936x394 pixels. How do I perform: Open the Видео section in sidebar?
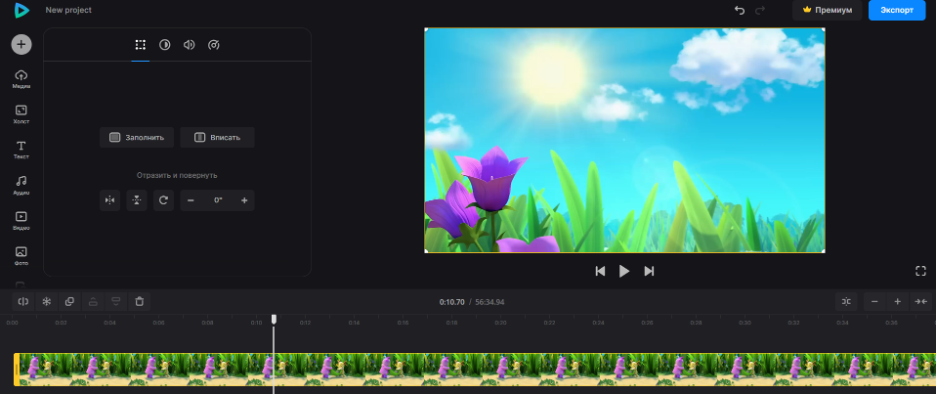click(21, 220)
